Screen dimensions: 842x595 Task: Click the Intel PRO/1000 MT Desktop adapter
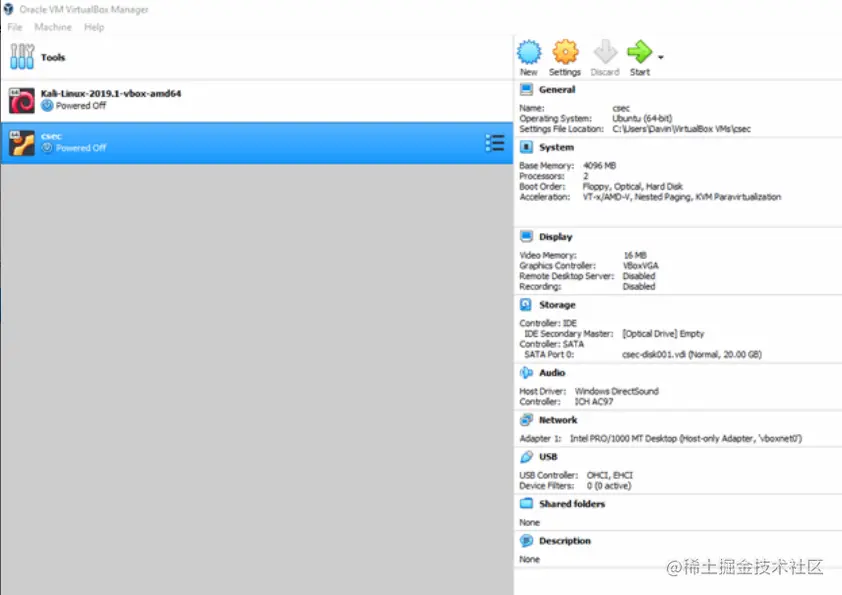pyautogui.click(x=686, y=439)
